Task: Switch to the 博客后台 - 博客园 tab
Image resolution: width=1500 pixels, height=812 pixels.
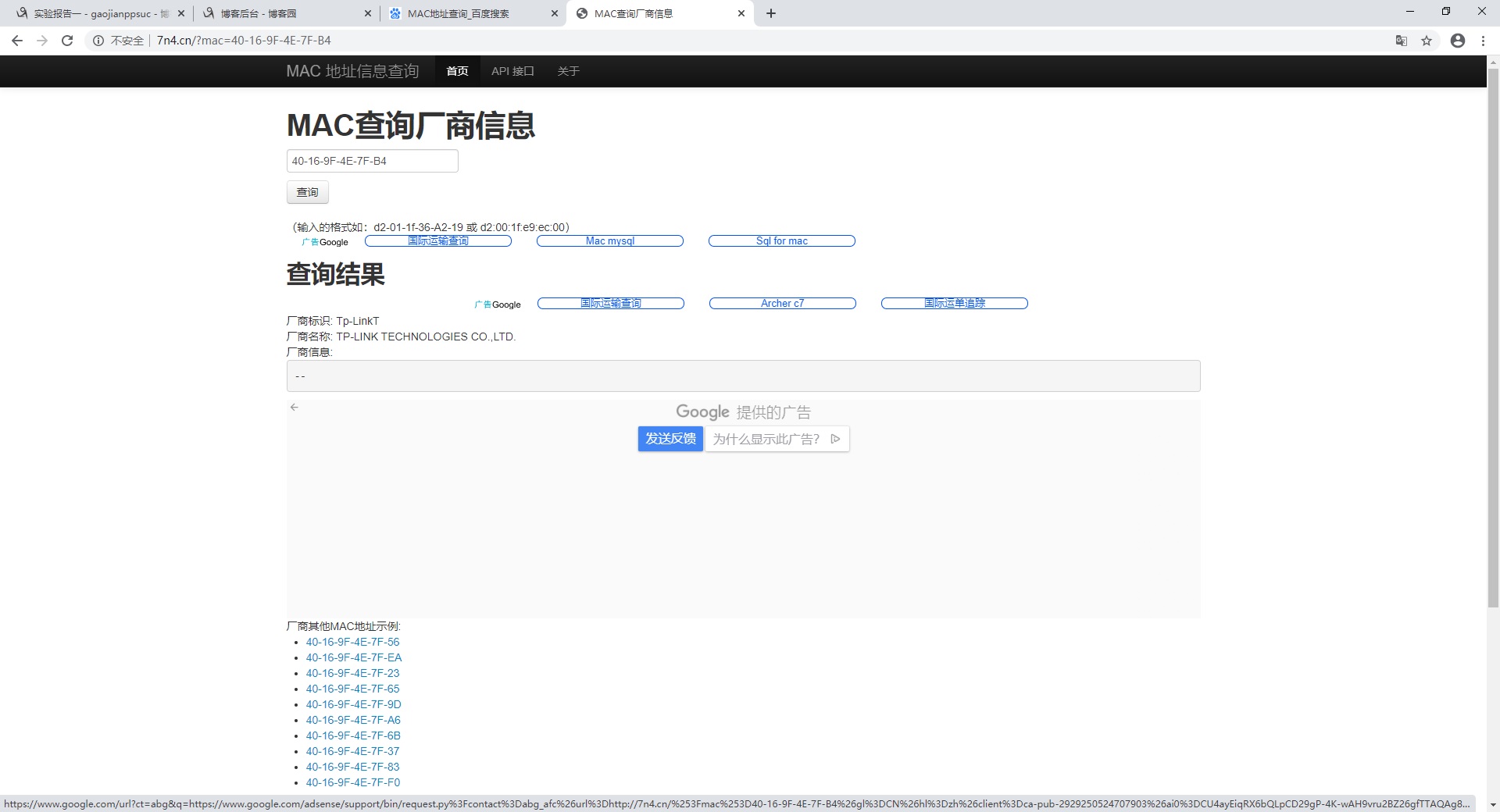Action: (x=285, y=13)
